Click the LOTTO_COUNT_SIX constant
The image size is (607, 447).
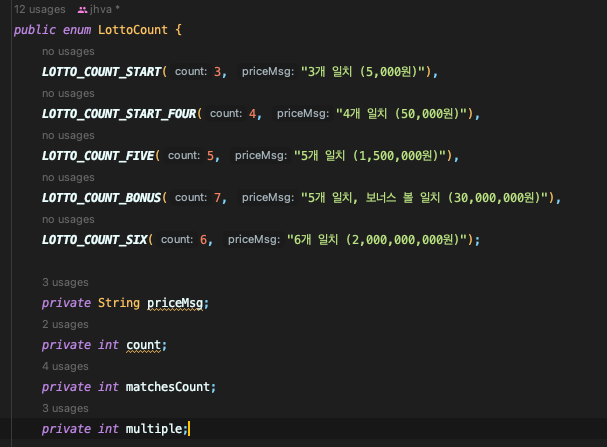pos(94,240)
